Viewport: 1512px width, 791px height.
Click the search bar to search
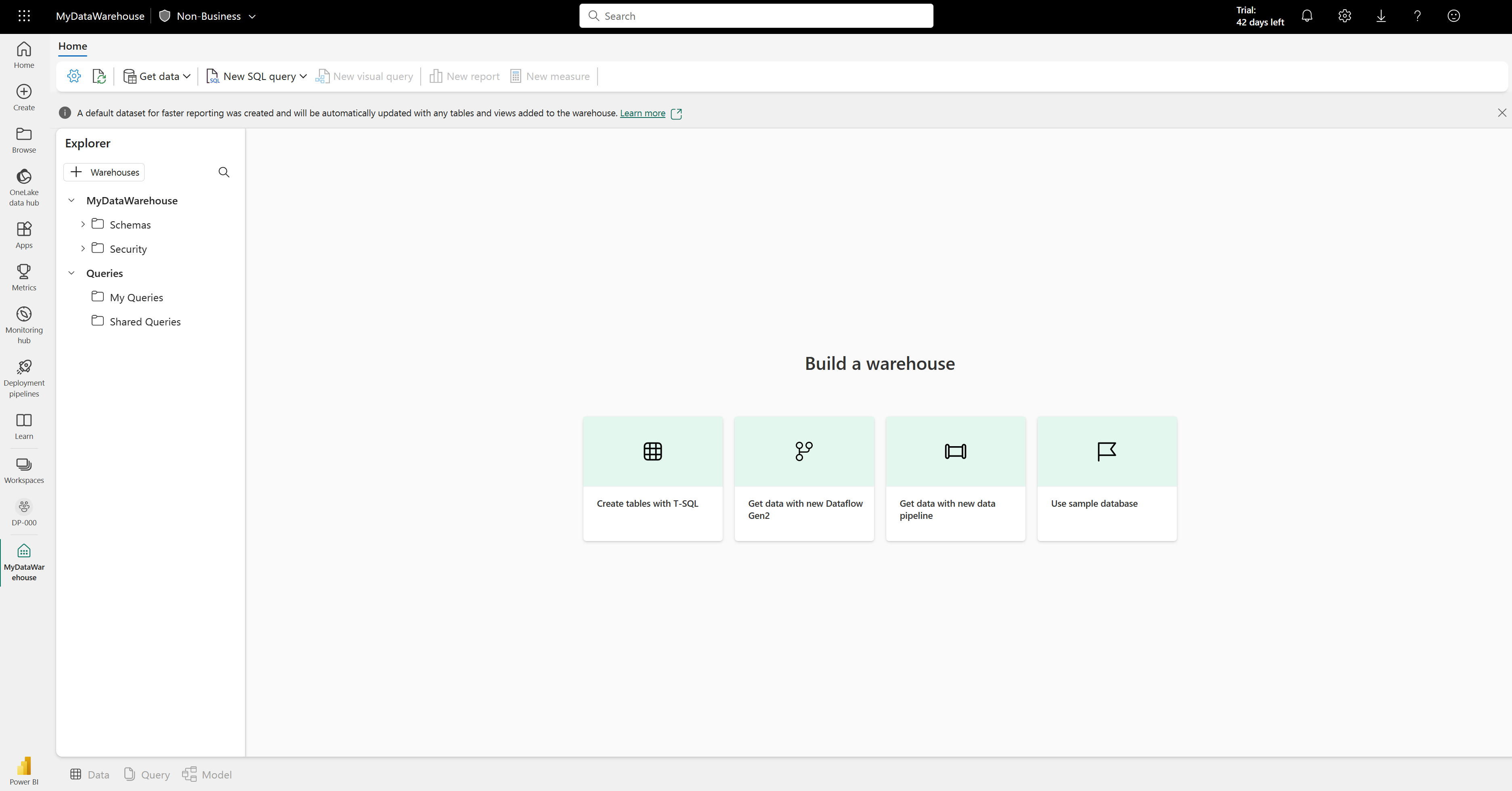(x=756, y=15)
